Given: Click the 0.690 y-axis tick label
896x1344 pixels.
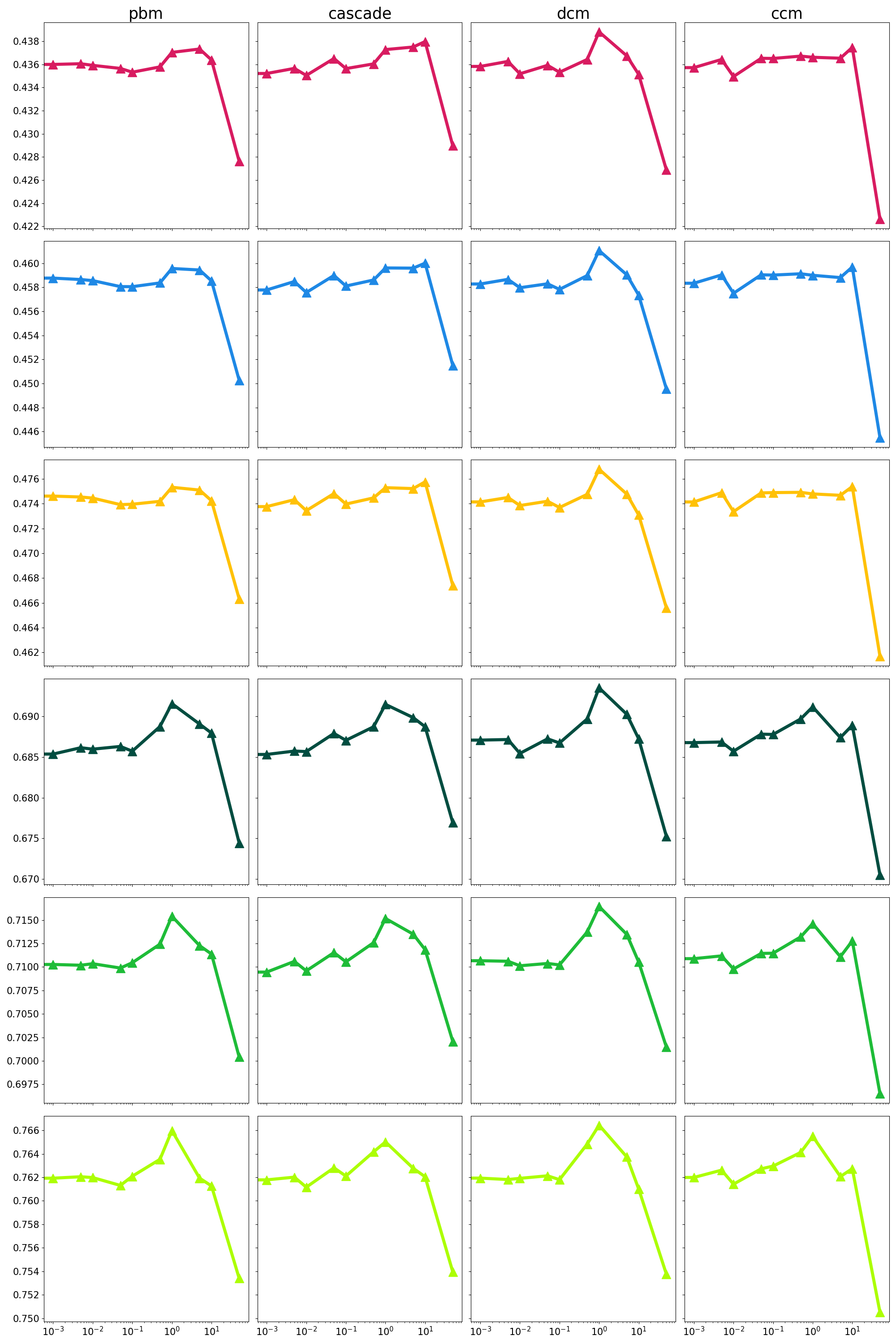Looking at the screenshot, I should [x=26, y=716].
